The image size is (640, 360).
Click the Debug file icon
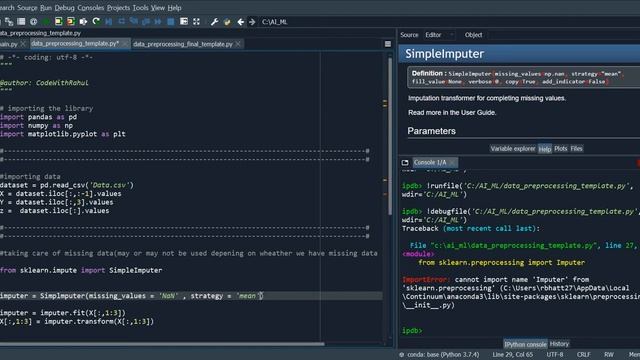pos(109,22)
